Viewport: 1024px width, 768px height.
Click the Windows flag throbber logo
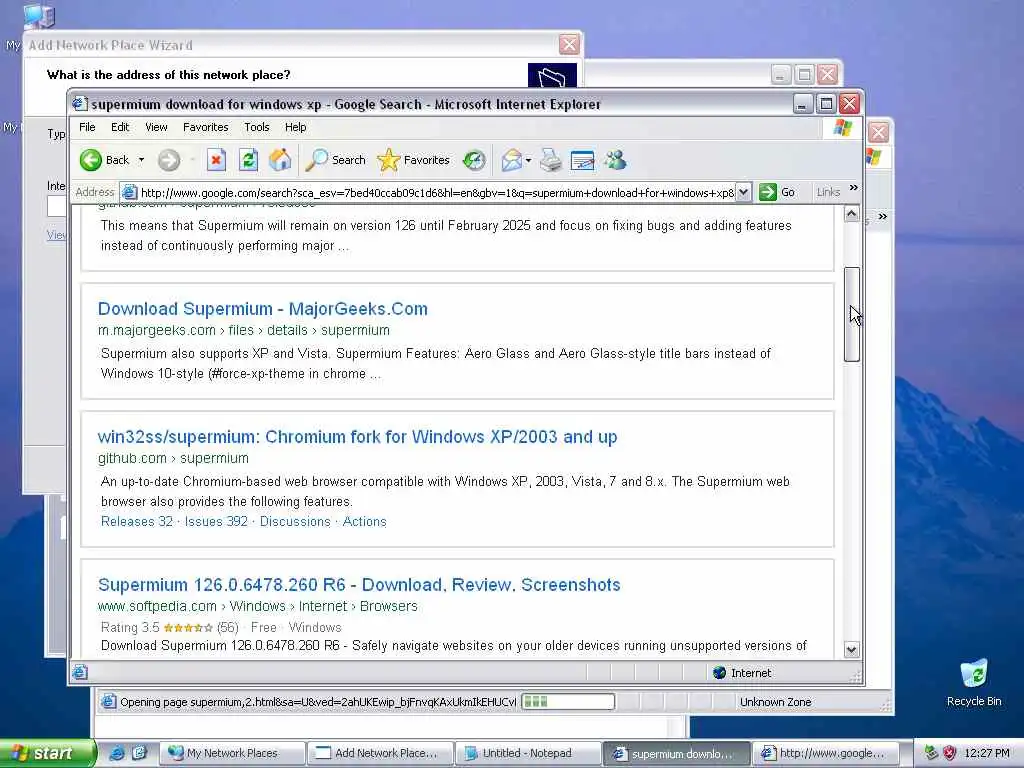pos(843,127)
